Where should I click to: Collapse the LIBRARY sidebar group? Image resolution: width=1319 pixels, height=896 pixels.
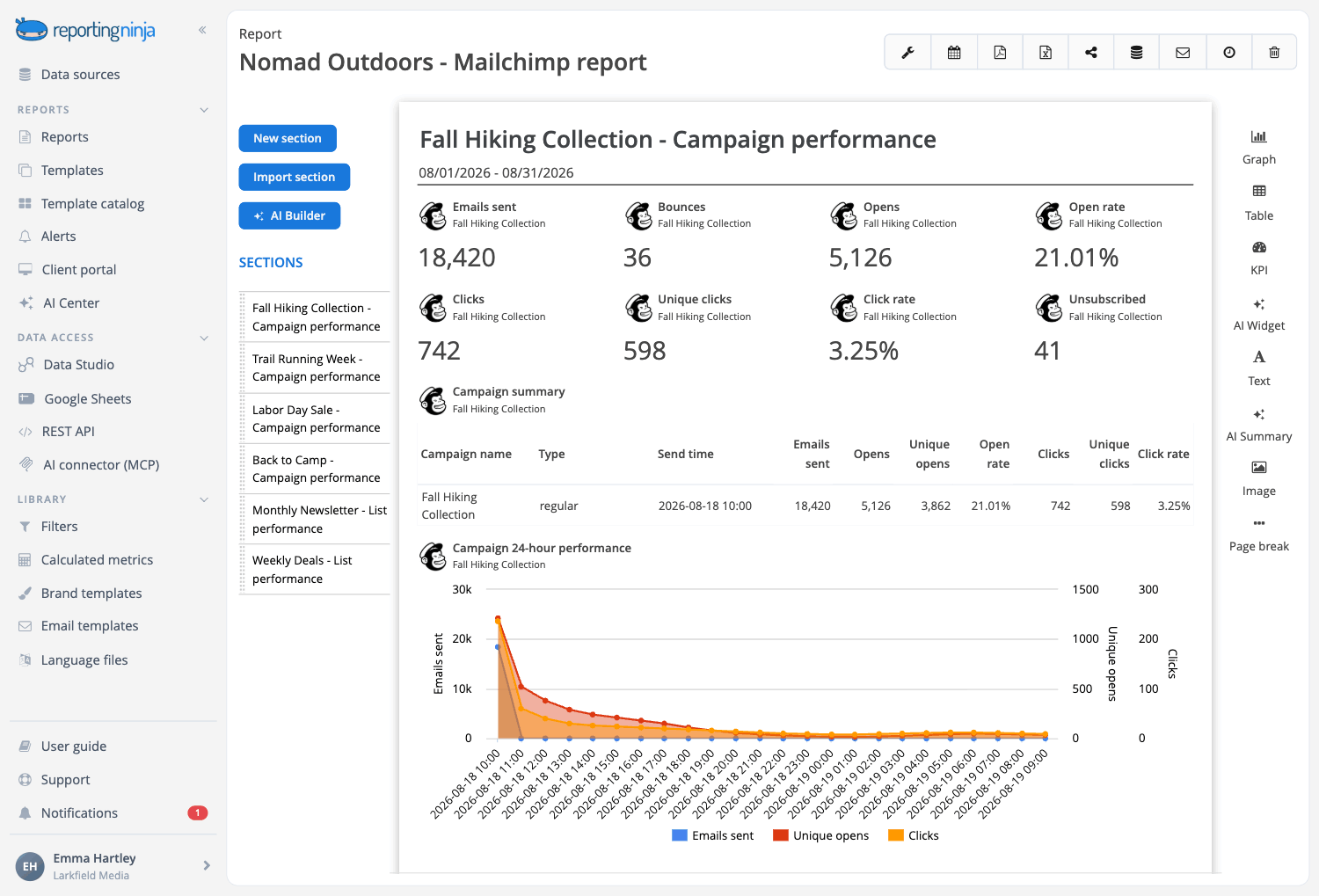pos(204,499)
